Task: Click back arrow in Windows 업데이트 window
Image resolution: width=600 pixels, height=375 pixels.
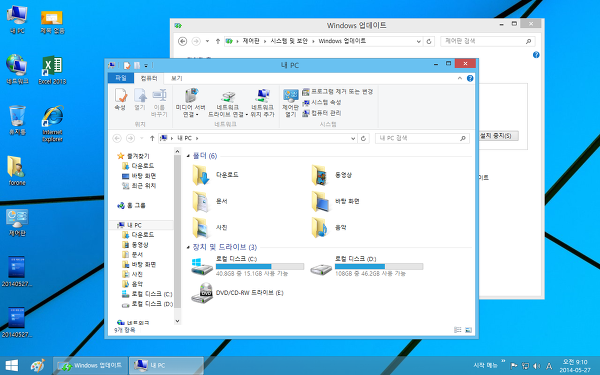Action: [x=183, y=41]
